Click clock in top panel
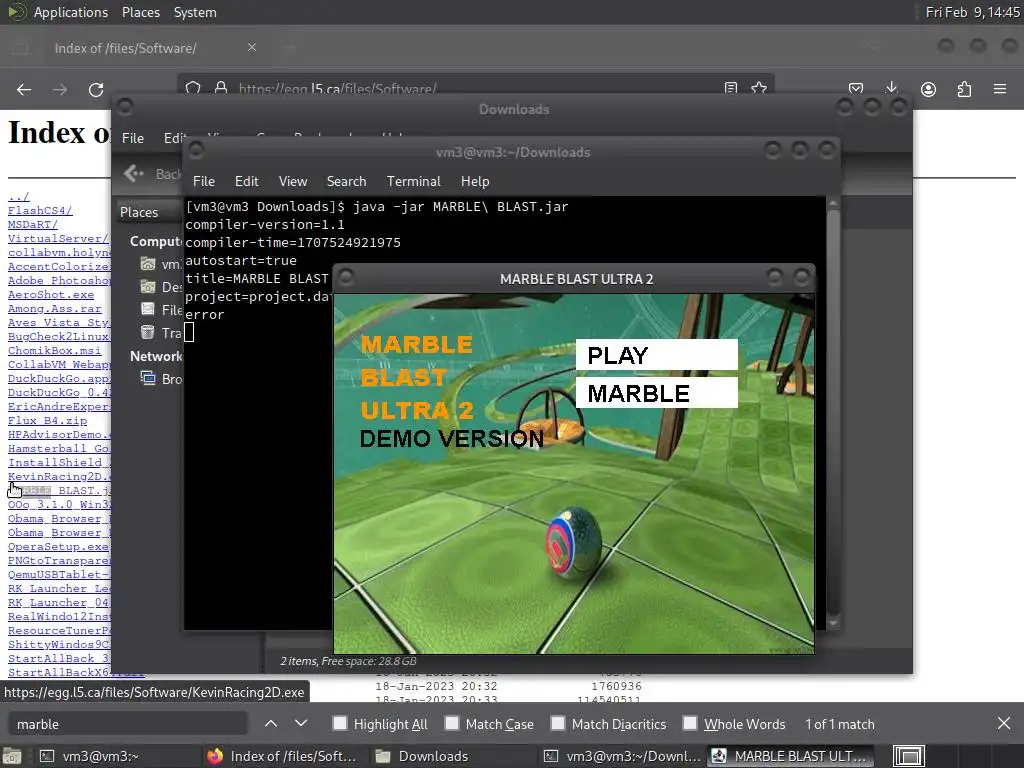Image resolution: width=1024 pixels, height=768 pixels. point(972,12)
